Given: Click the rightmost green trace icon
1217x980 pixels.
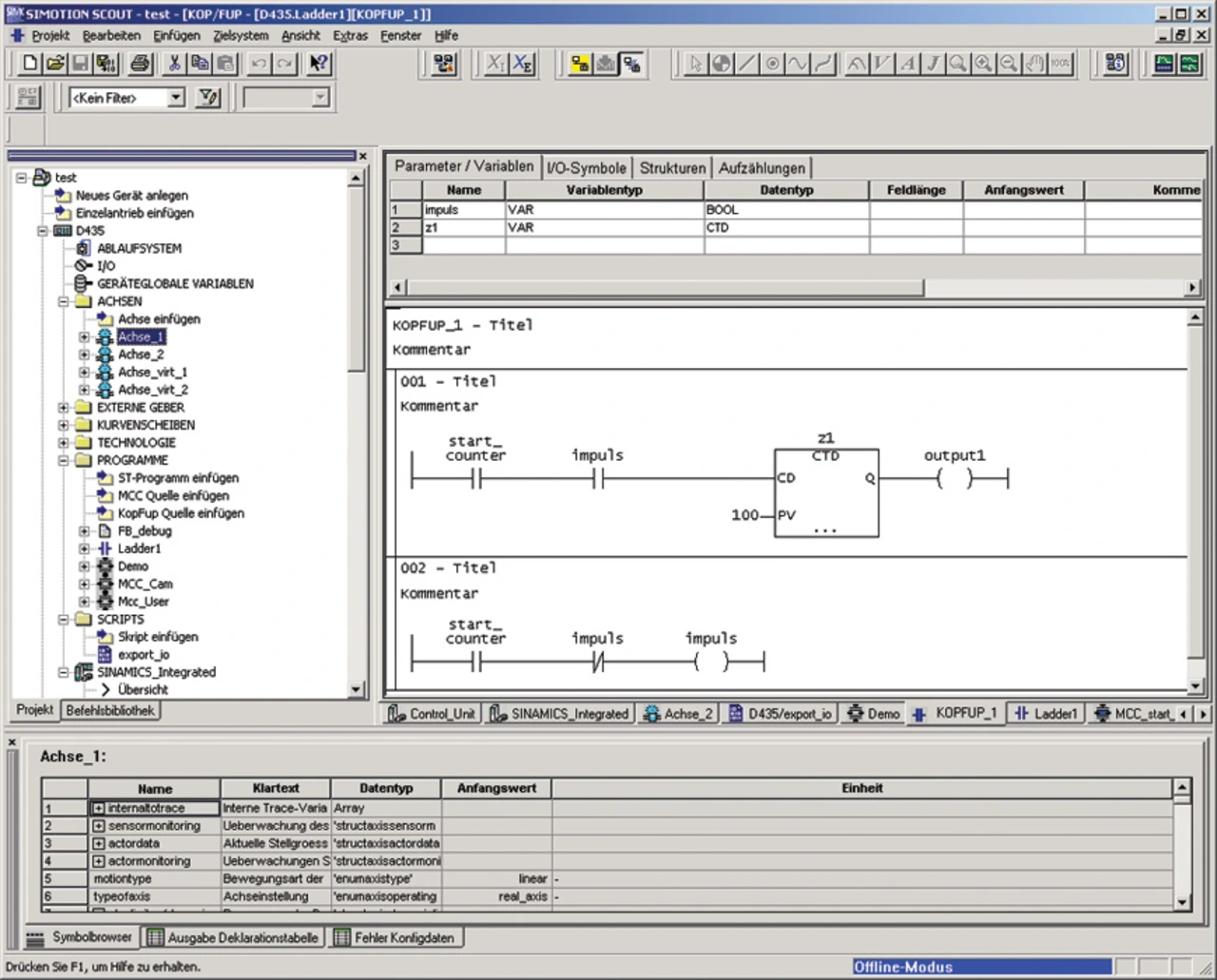Looking at the screenshot, I should point(1189,64).
